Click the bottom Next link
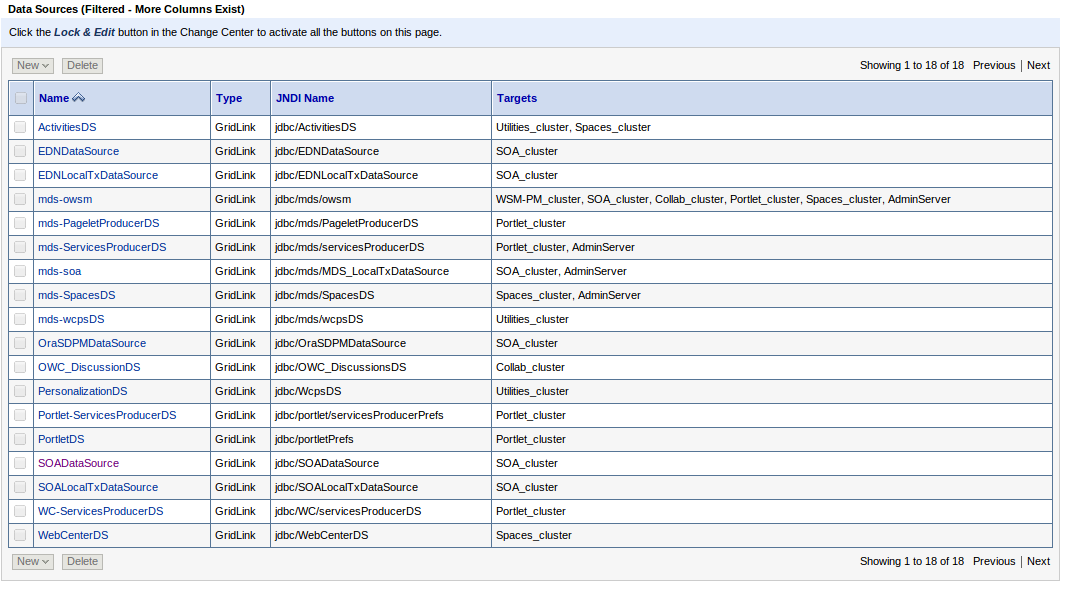 pyautogui.click(x=1038, y=561)
